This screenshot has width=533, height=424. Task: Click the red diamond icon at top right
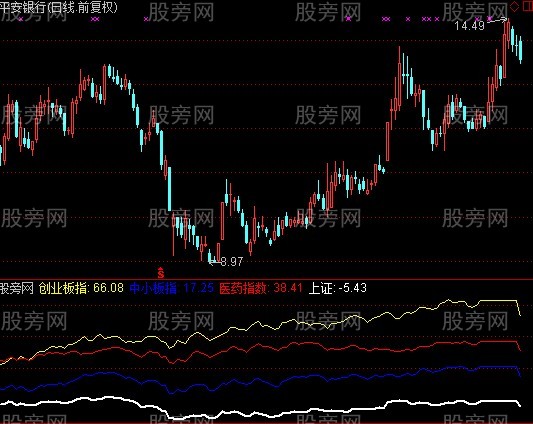[515, 6]
